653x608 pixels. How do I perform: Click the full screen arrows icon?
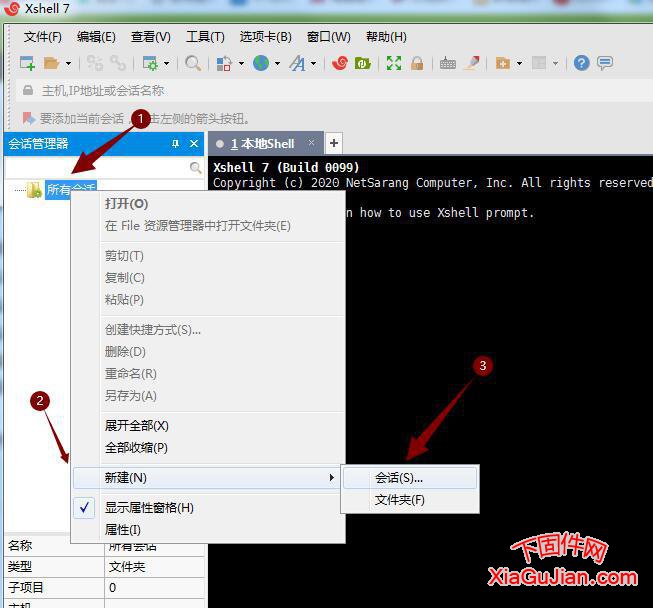(394, 63)
